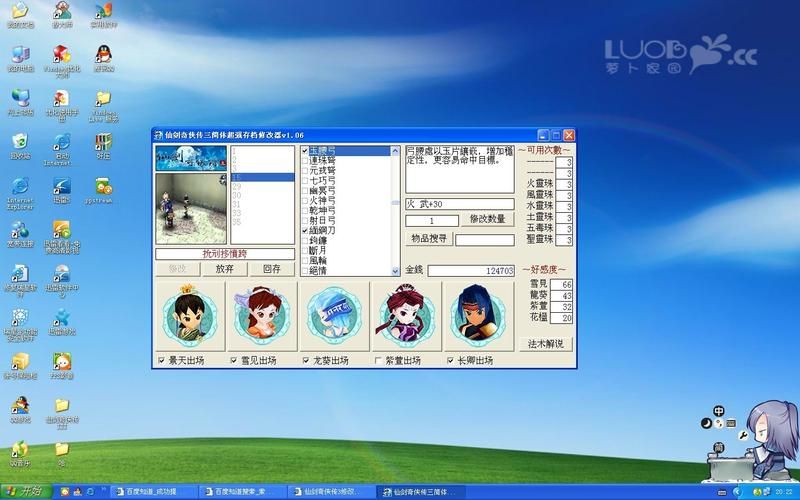Open the 法术解说 button
The width and height of the screenshot is (800, 500).
[x=545, y=344]
